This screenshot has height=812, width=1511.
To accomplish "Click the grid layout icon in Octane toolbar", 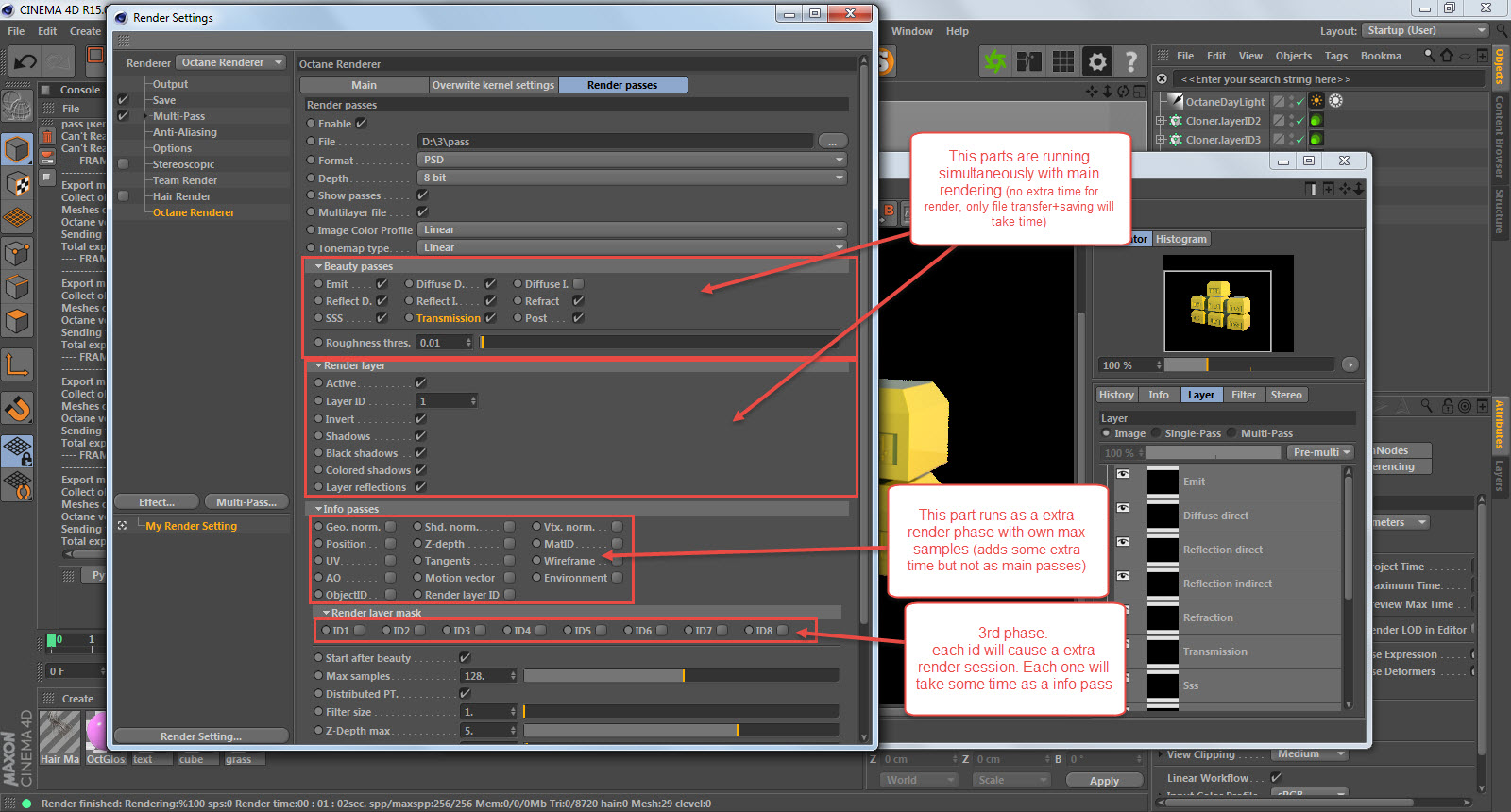I will (x=1063, y=62).
